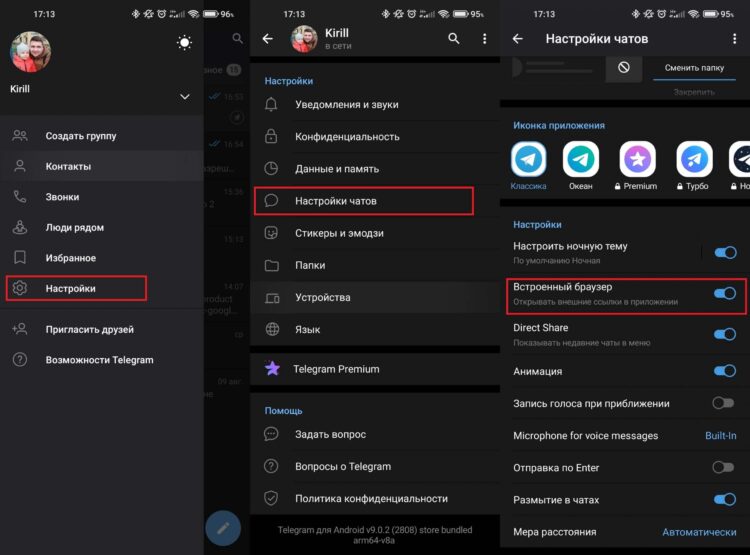Expand account list under Kirill name
Screen dimensions: 750x555
pos(184,97)
